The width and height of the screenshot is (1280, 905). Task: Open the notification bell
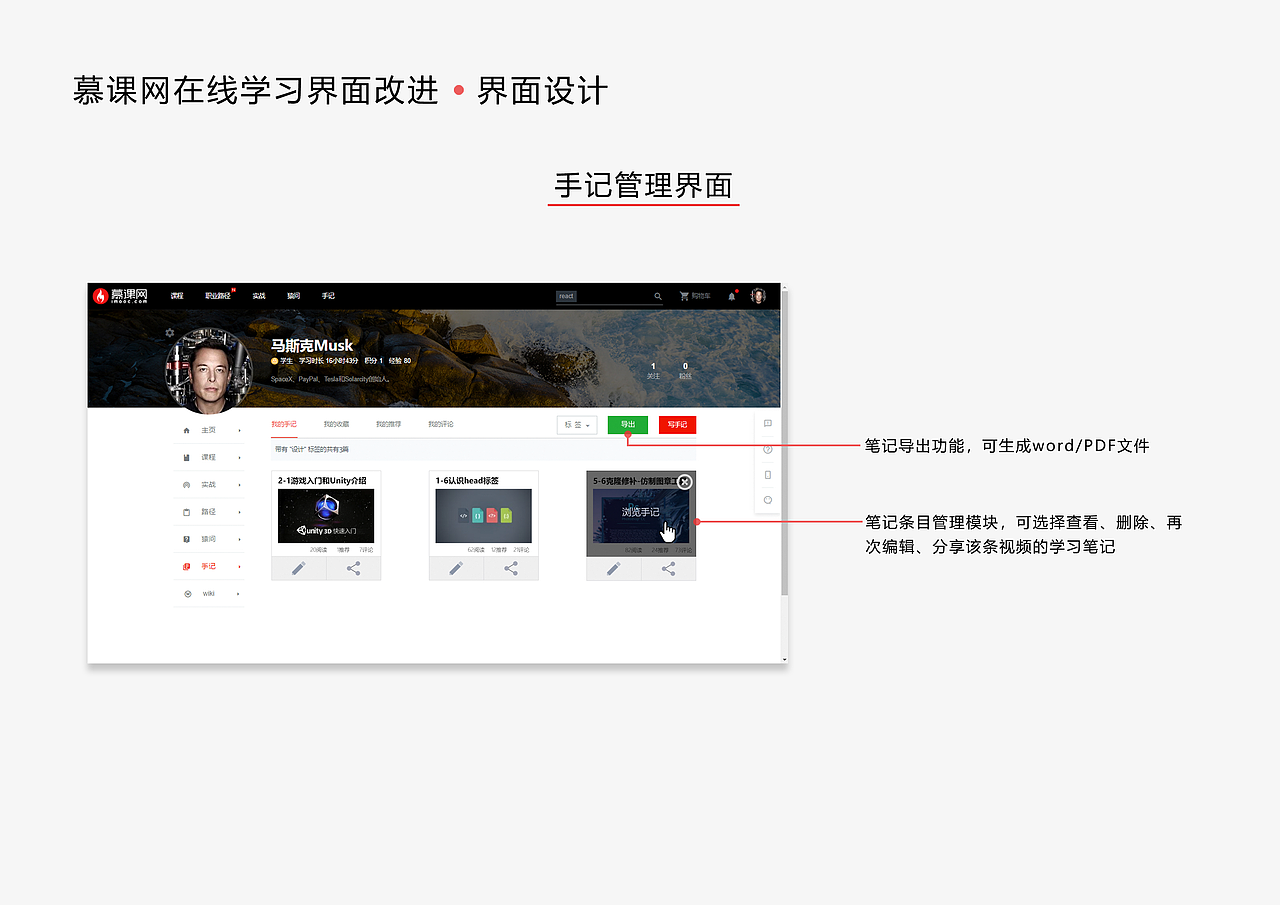point(732,296)
